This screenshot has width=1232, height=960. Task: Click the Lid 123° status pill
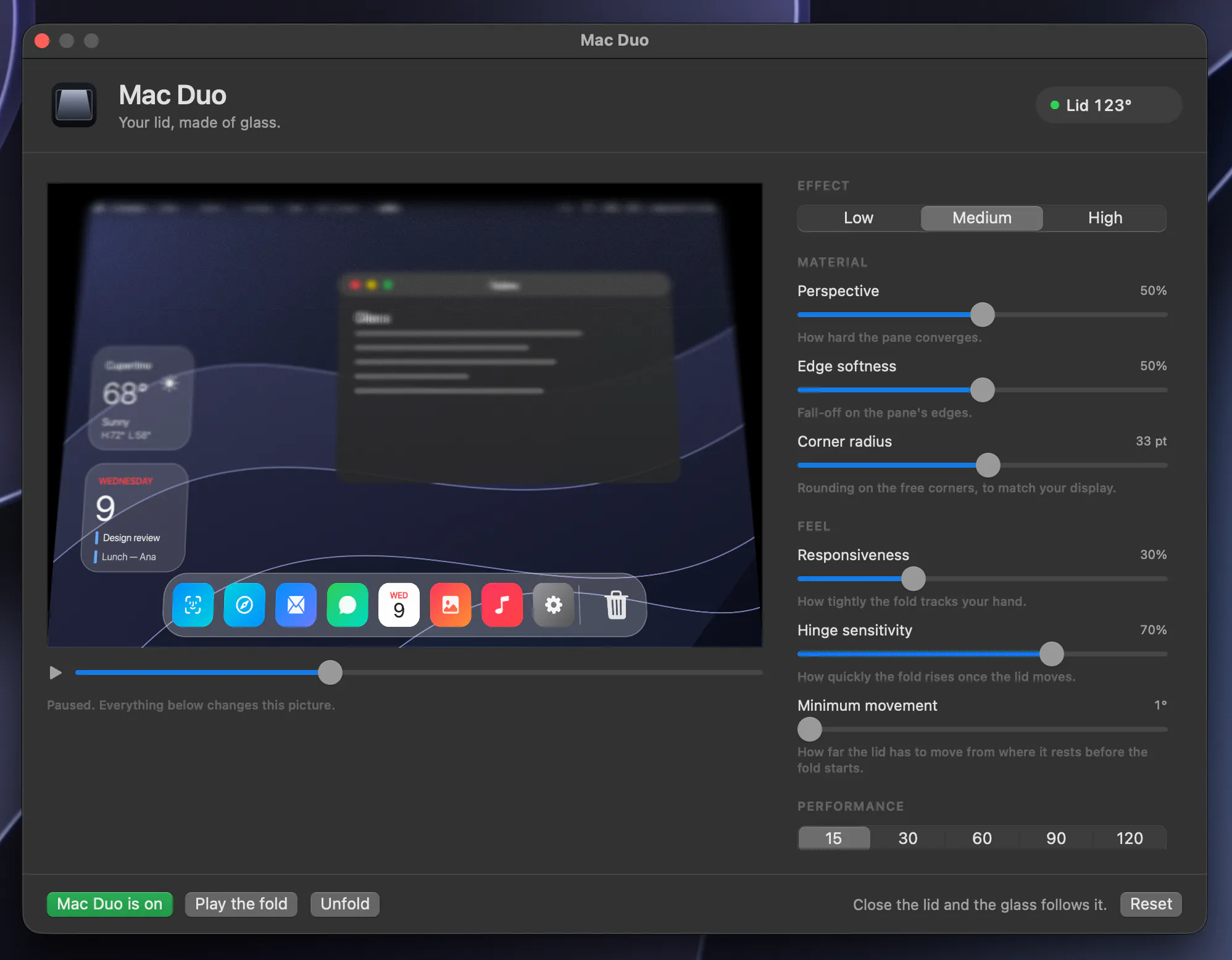pyautogui.click(x=1109, y=105)
